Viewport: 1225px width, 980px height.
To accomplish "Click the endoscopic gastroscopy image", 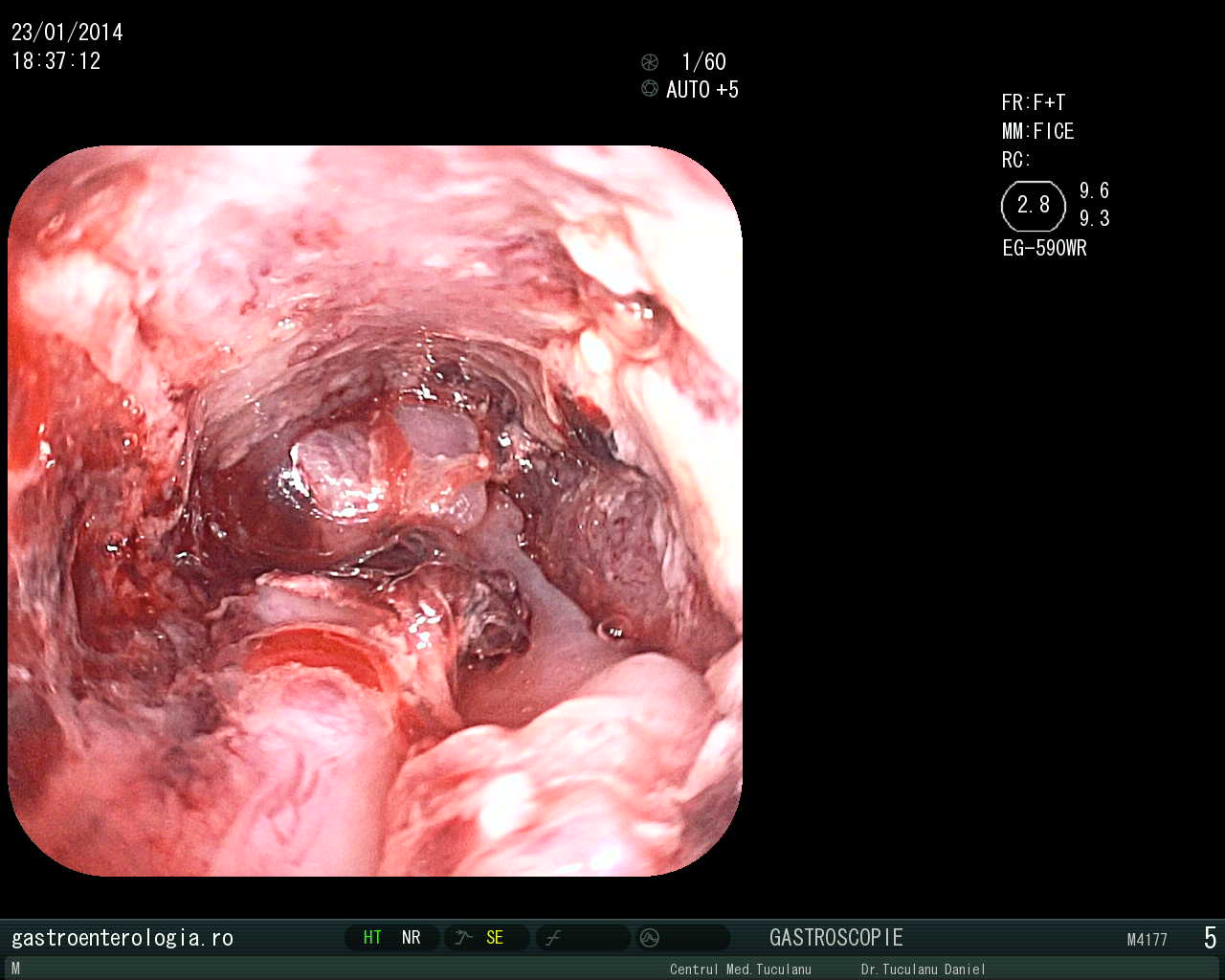I will [x=375, y=511].
